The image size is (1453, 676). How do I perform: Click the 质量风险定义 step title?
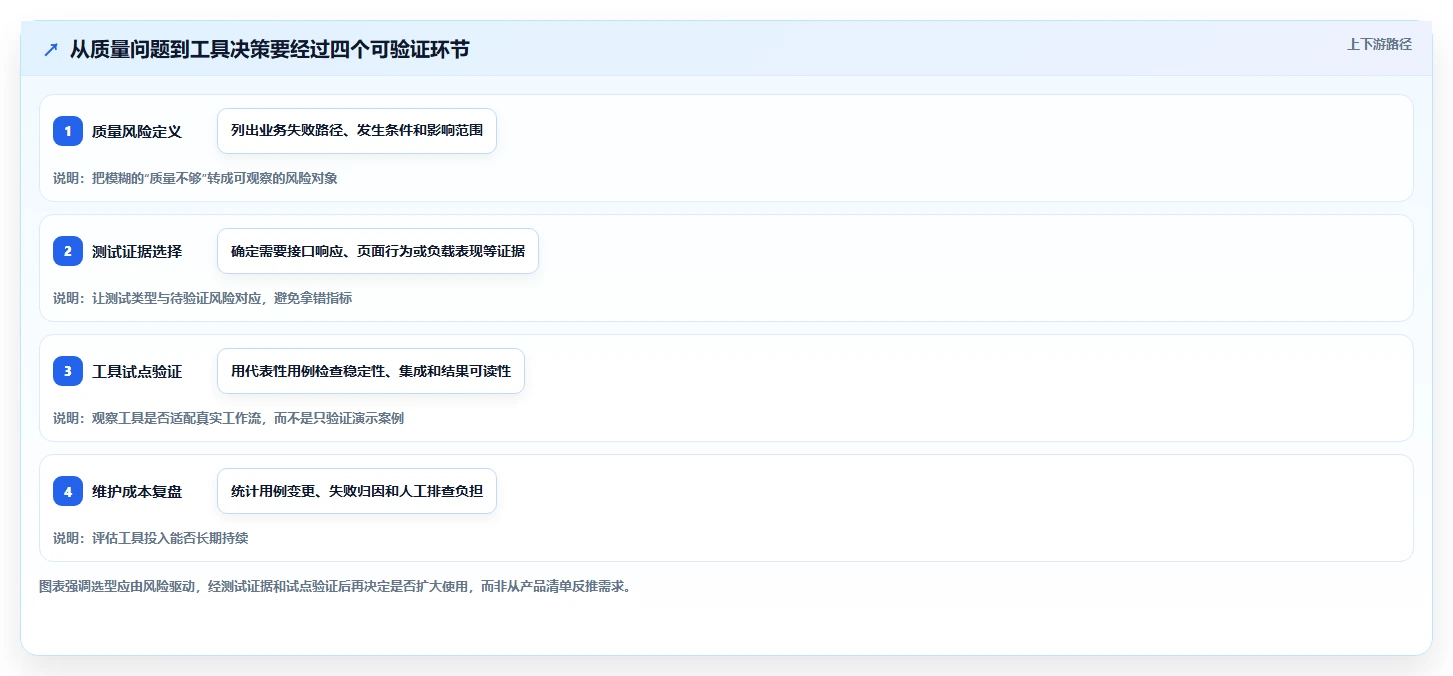tap(137, 131)
